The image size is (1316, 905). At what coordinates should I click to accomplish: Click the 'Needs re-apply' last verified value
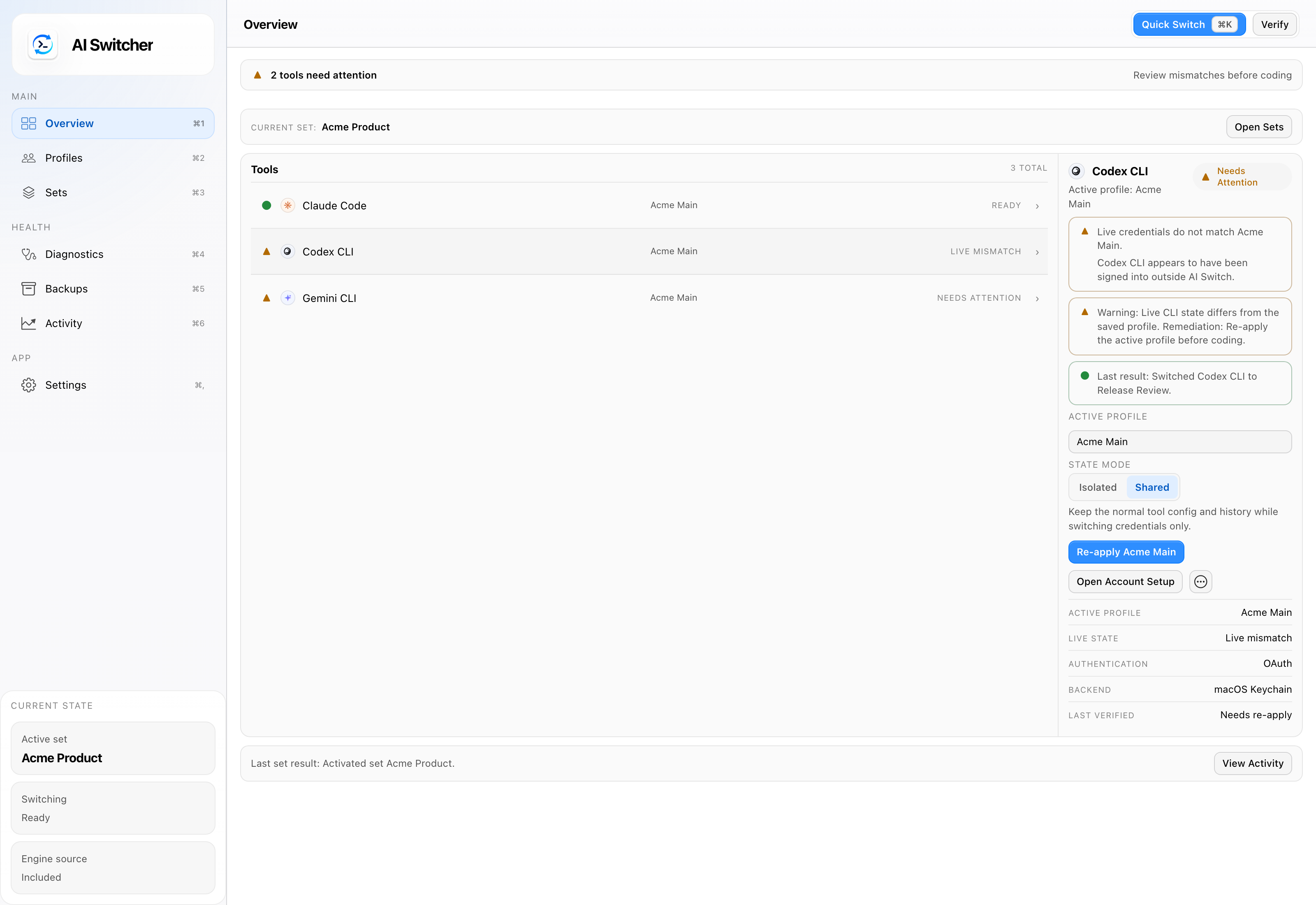click(1256, 715)
